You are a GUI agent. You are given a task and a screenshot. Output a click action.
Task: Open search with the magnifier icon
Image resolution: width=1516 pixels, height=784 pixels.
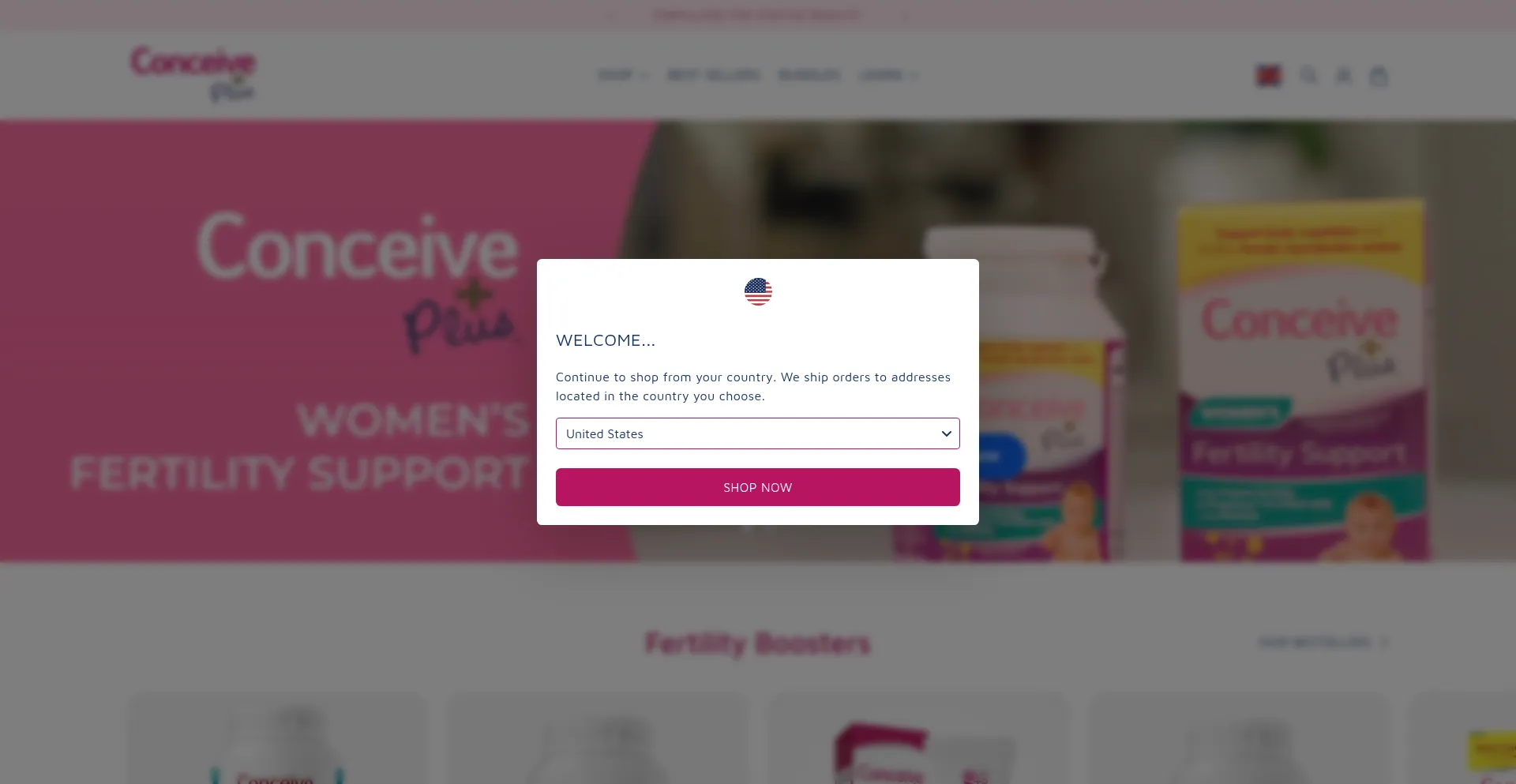tap(1308, 76)
